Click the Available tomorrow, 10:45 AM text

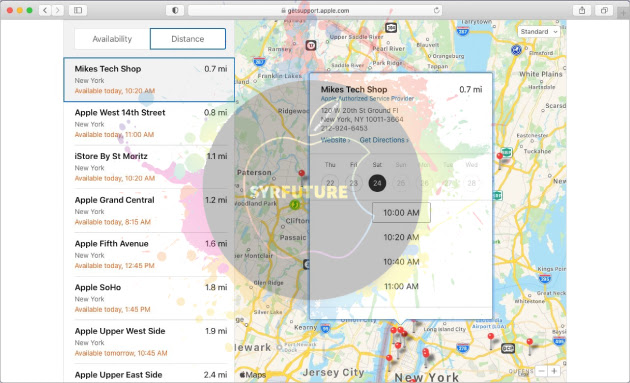coord(121,353)
